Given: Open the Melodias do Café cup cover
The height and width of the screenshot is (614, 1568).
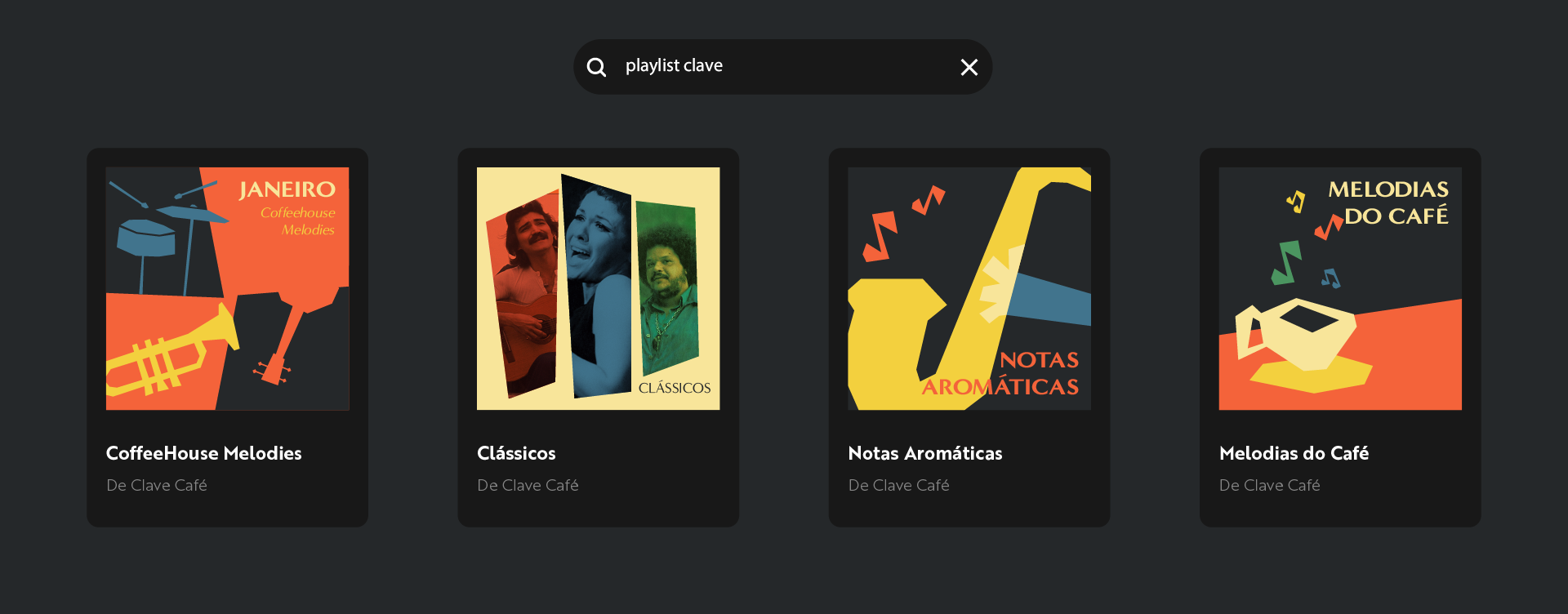Looking at the screenshot, I should (x=1340, y=288).
